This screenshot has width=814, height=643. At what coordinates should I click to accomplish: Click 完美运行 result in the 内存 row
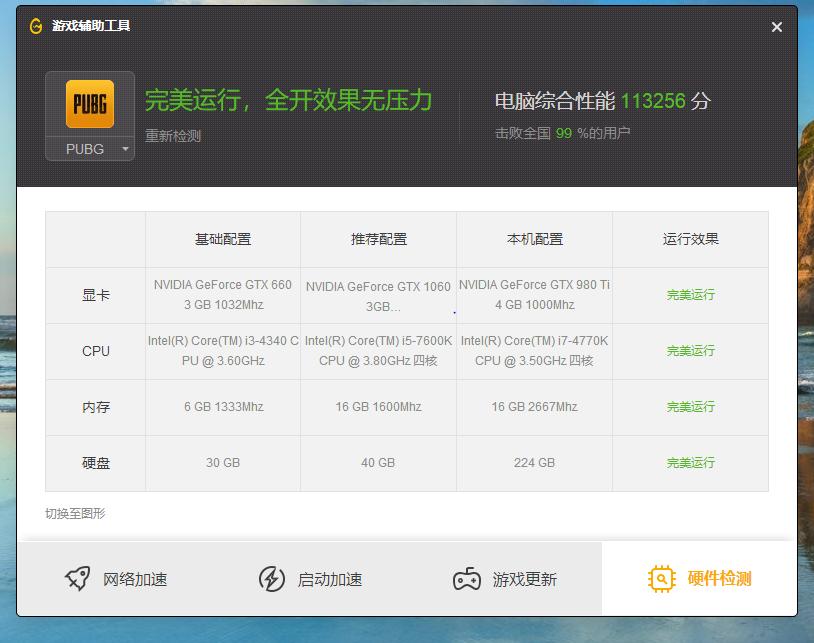pos(690,407)
